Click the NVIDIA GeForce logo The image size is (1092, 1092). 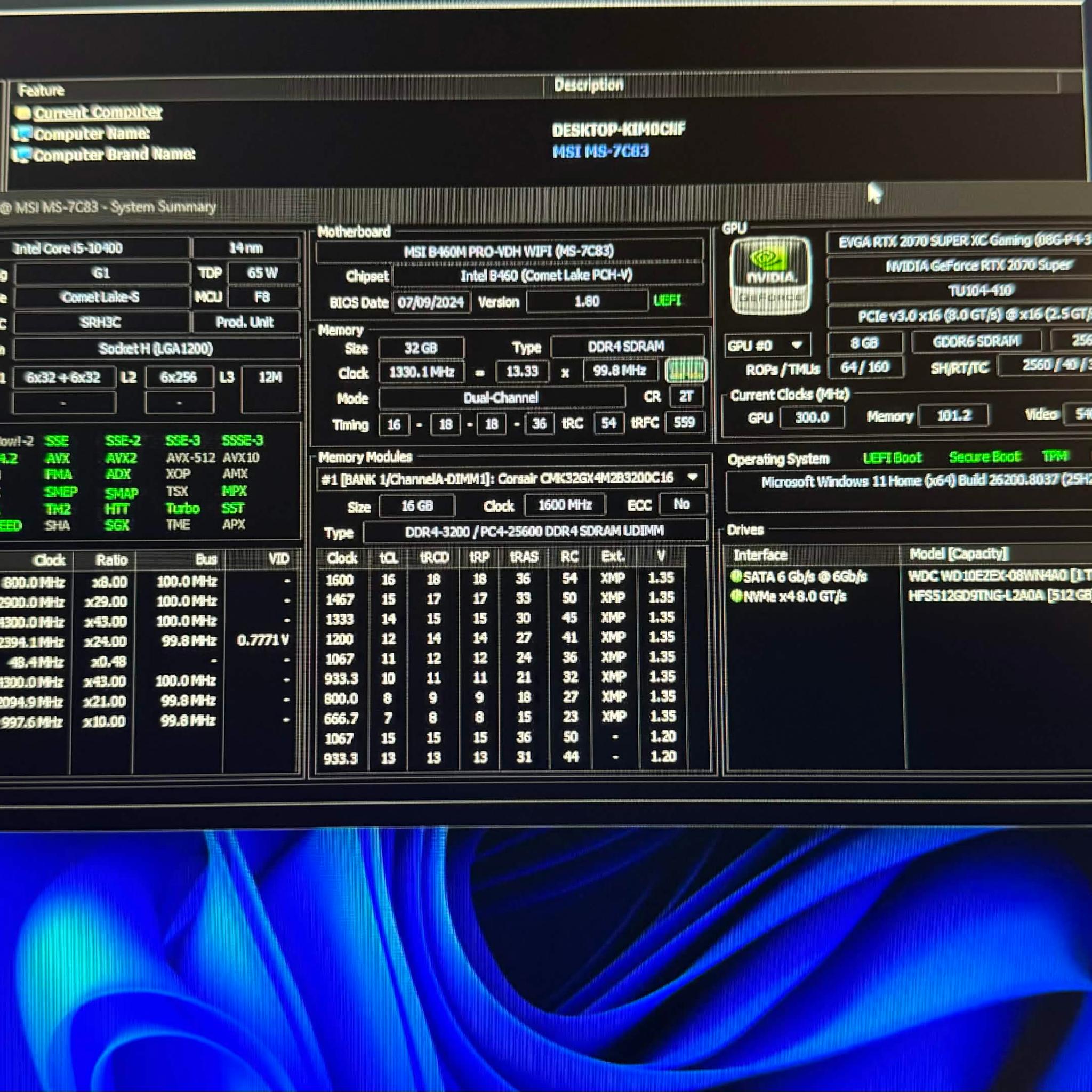(x=770, y=275)
